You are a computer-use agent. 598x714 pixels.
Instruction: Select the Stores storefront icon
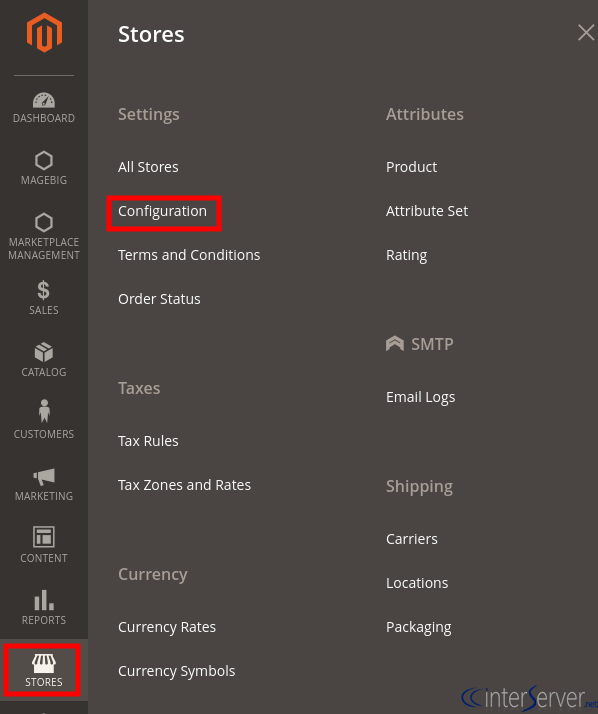44,670
